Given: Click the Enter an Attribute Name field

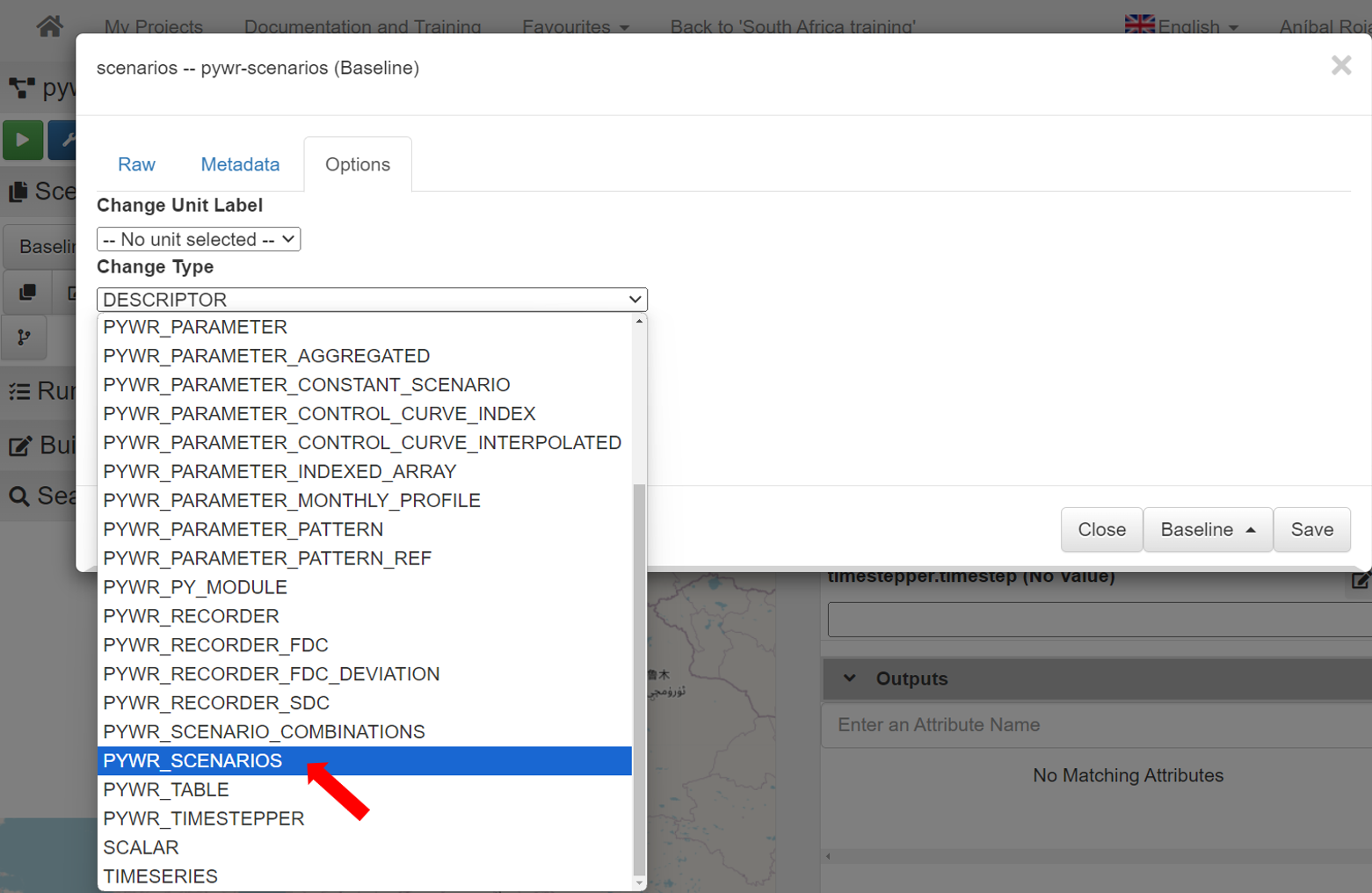Looking at the screenshot, I should click(x=1090, y=725).
